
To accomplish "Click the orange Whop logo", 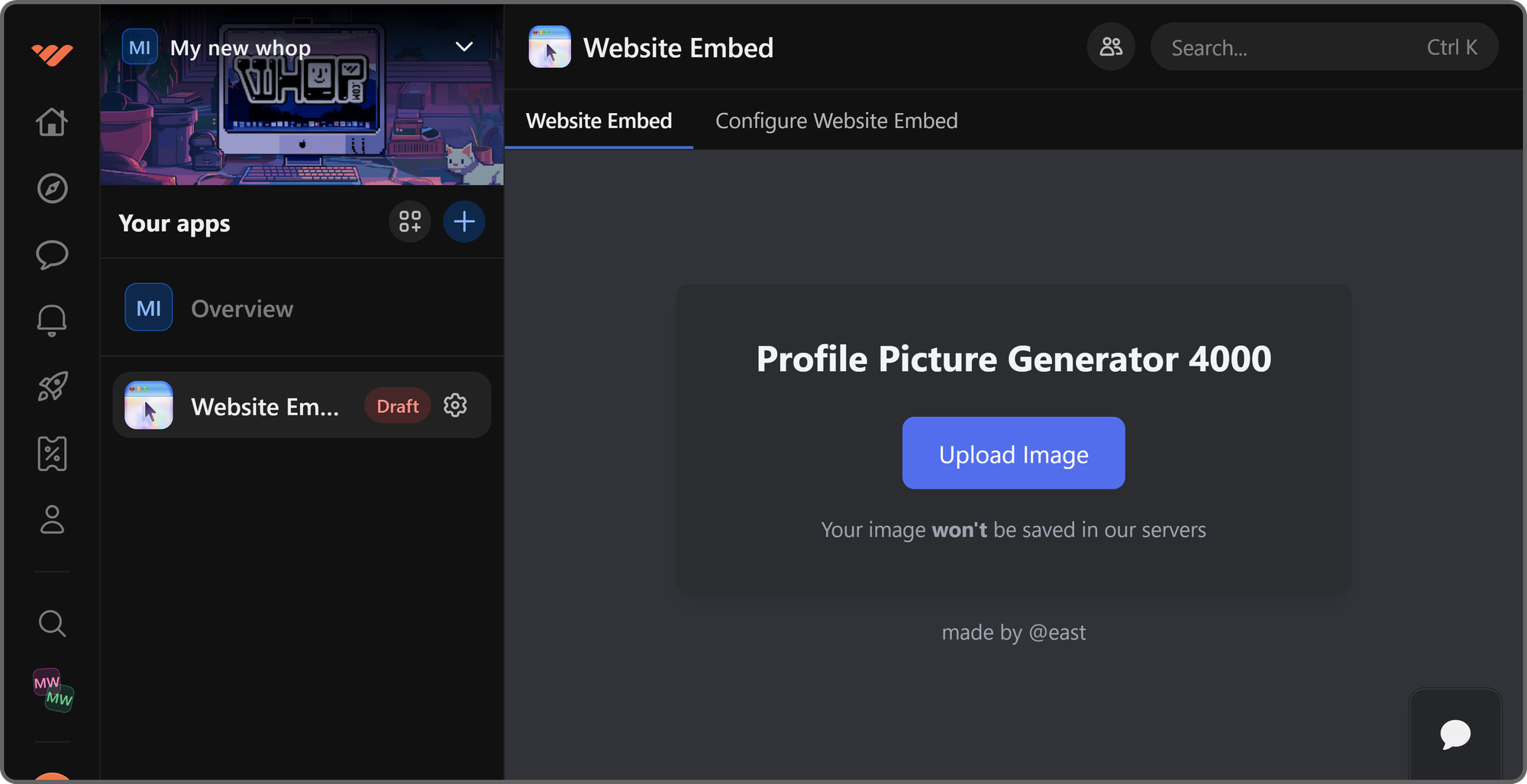I will coord(52,52).
